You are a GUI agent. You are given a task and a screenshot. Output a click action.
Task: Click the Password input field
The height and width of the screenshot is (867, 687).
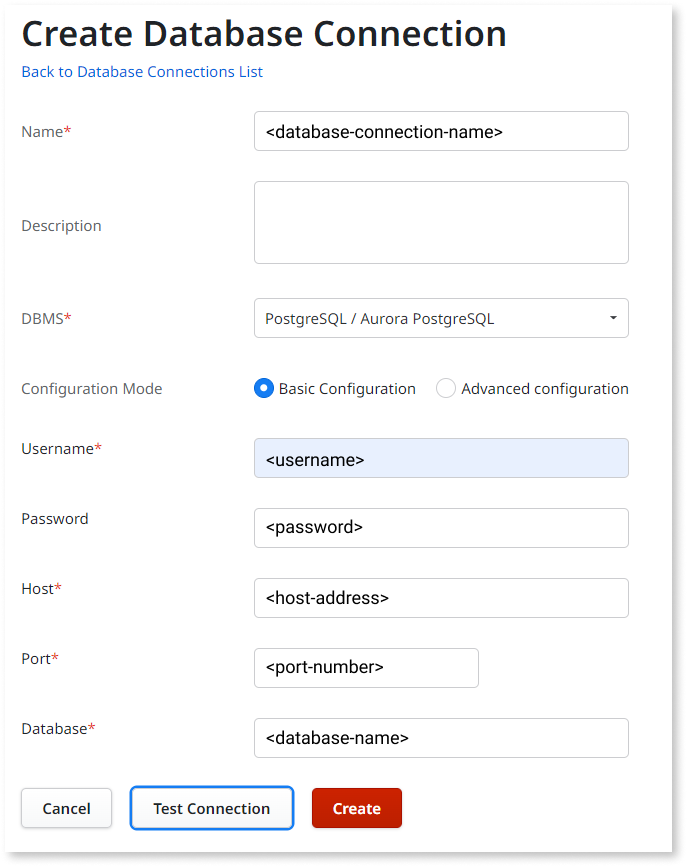[x=440, y=527]
